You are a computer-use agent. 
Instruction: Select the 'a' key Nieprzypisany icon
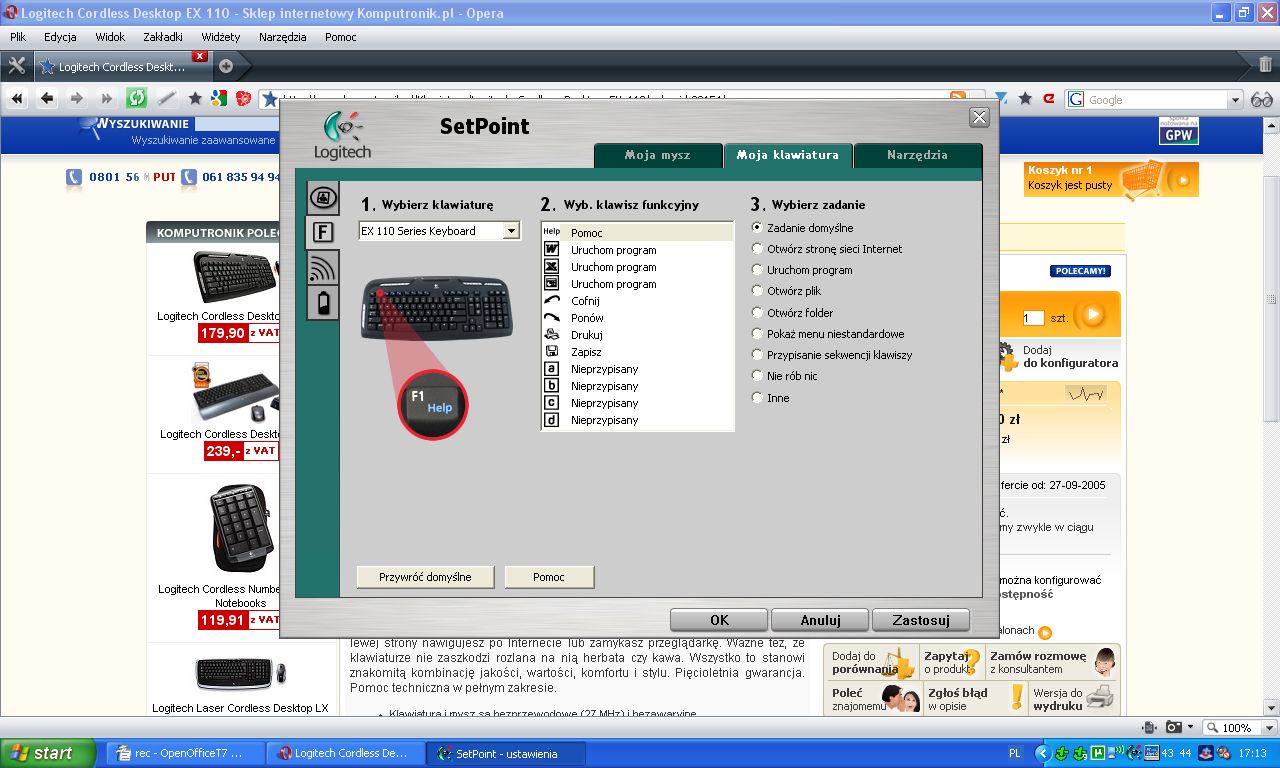pos(551,369)
